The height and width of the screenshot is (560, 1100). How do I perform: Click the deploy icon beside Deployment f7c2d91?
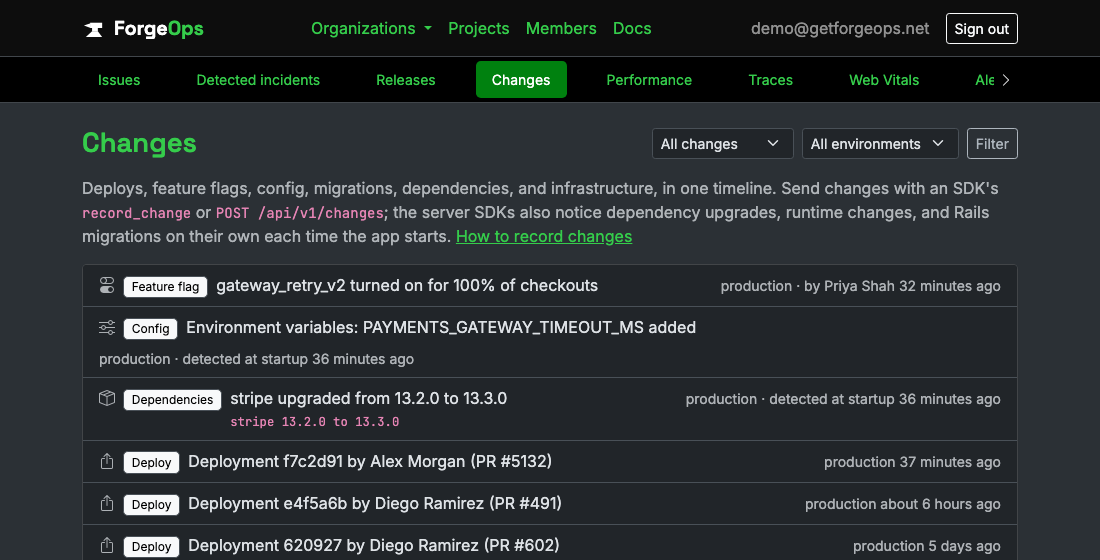(x=107, y=462)
